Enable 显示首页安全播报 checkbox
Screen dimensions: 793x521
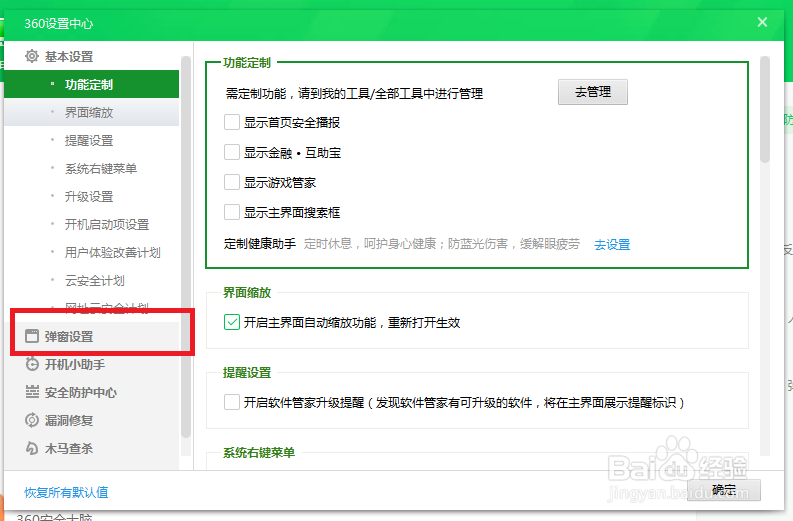(x=232, y=122)
